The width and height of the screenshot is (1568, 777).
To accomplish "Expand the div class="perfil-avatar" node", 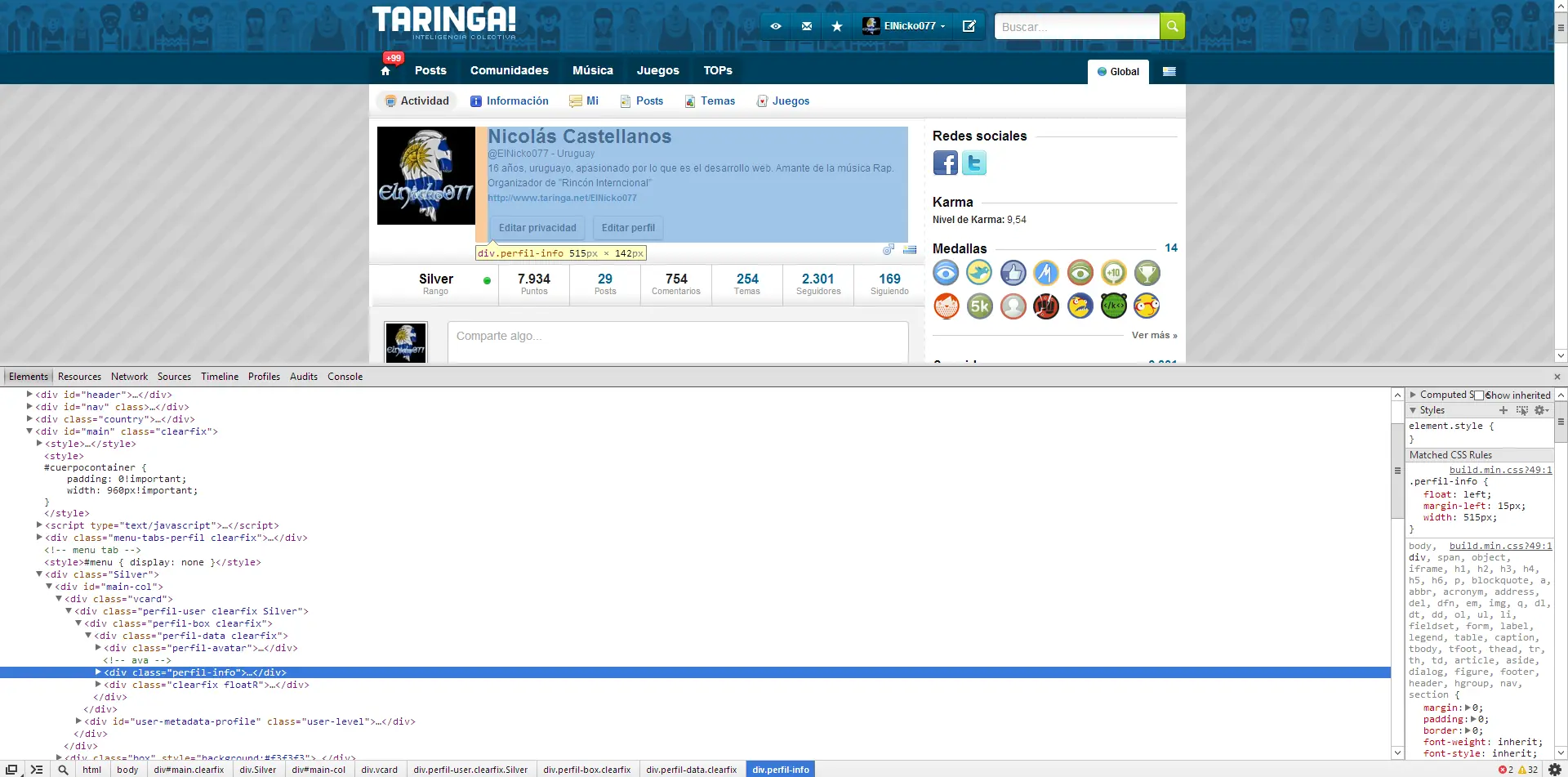I will coord(98,648).
